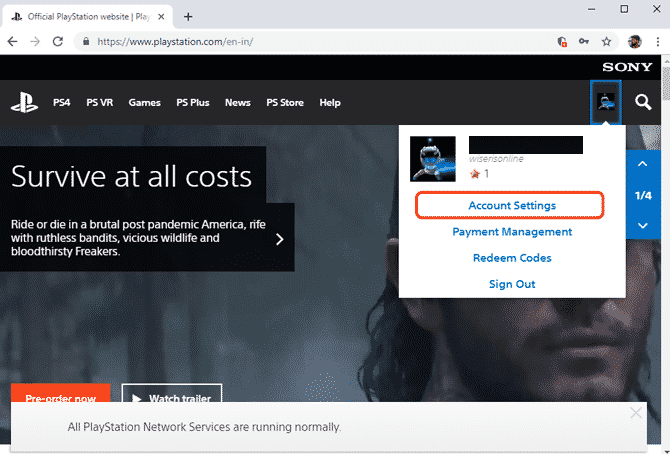The image size is (670, 454).
Task: Open the PS VR menu
Action: [100, 103]
